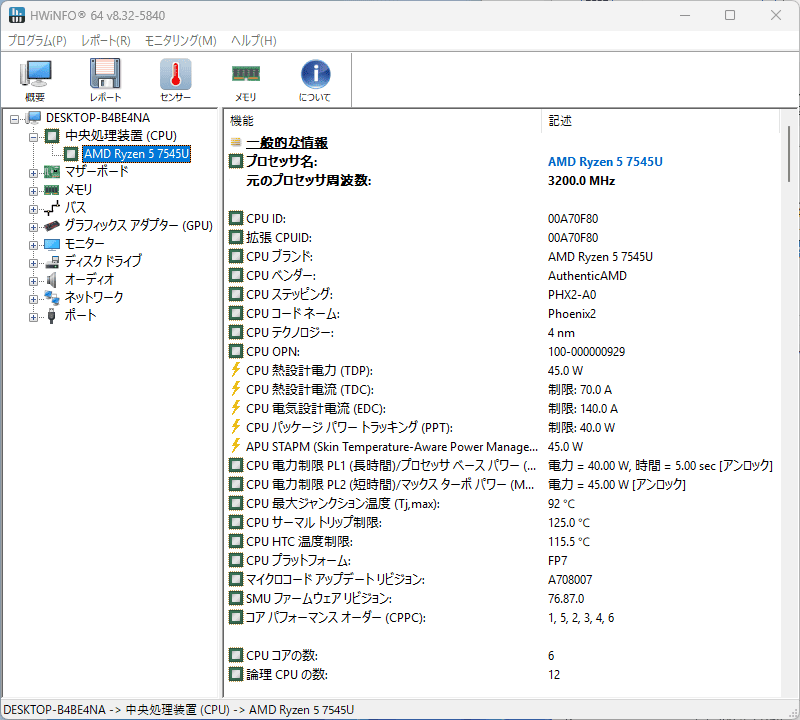Image resolution: width=800 pixels, height=720 pixels.
Task: Expand the マザーボード tree node
Action: [33, 172]
